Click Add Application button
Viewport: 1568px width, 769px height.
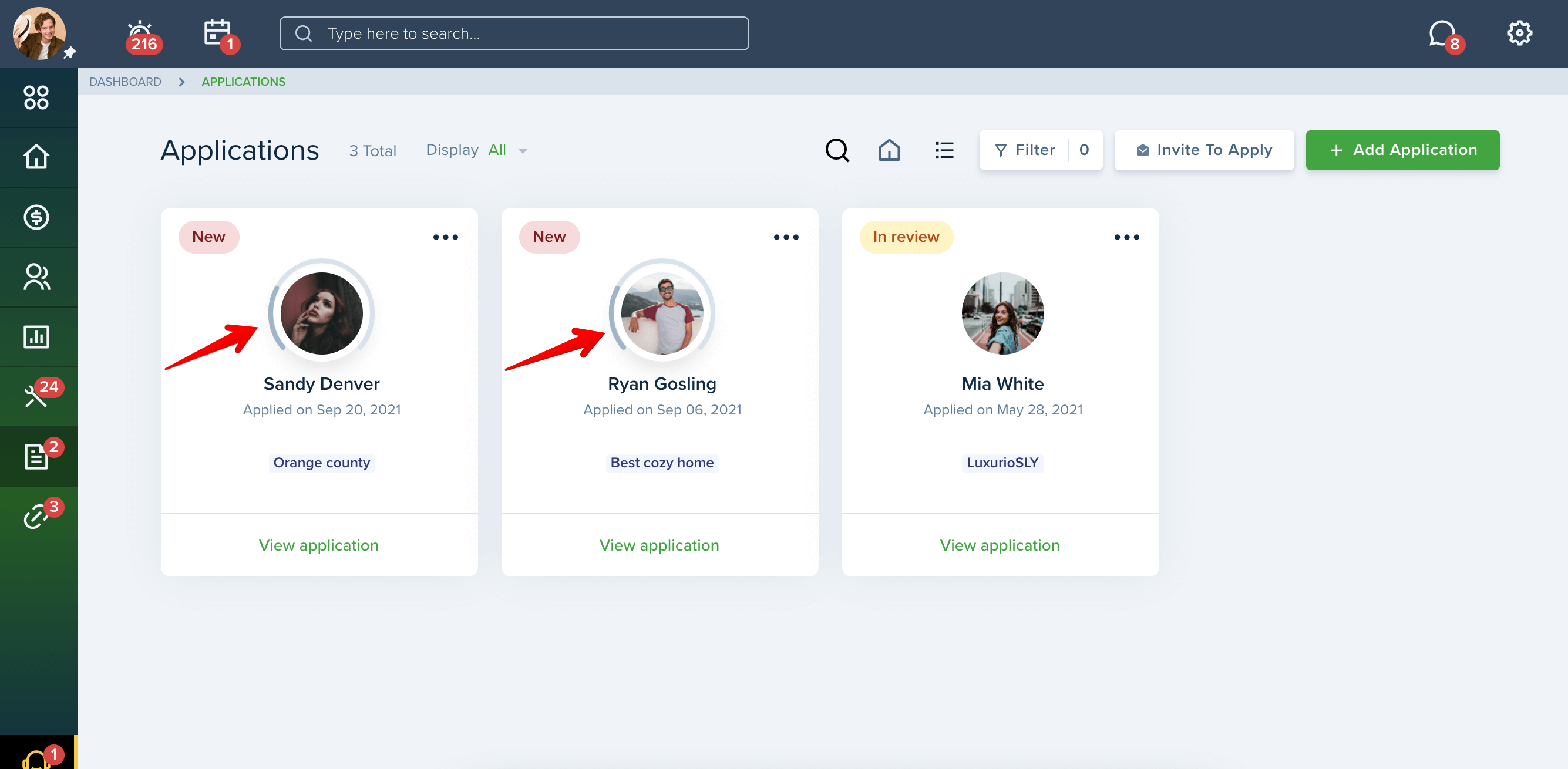pyautogui.click(x=1402, y=150)
